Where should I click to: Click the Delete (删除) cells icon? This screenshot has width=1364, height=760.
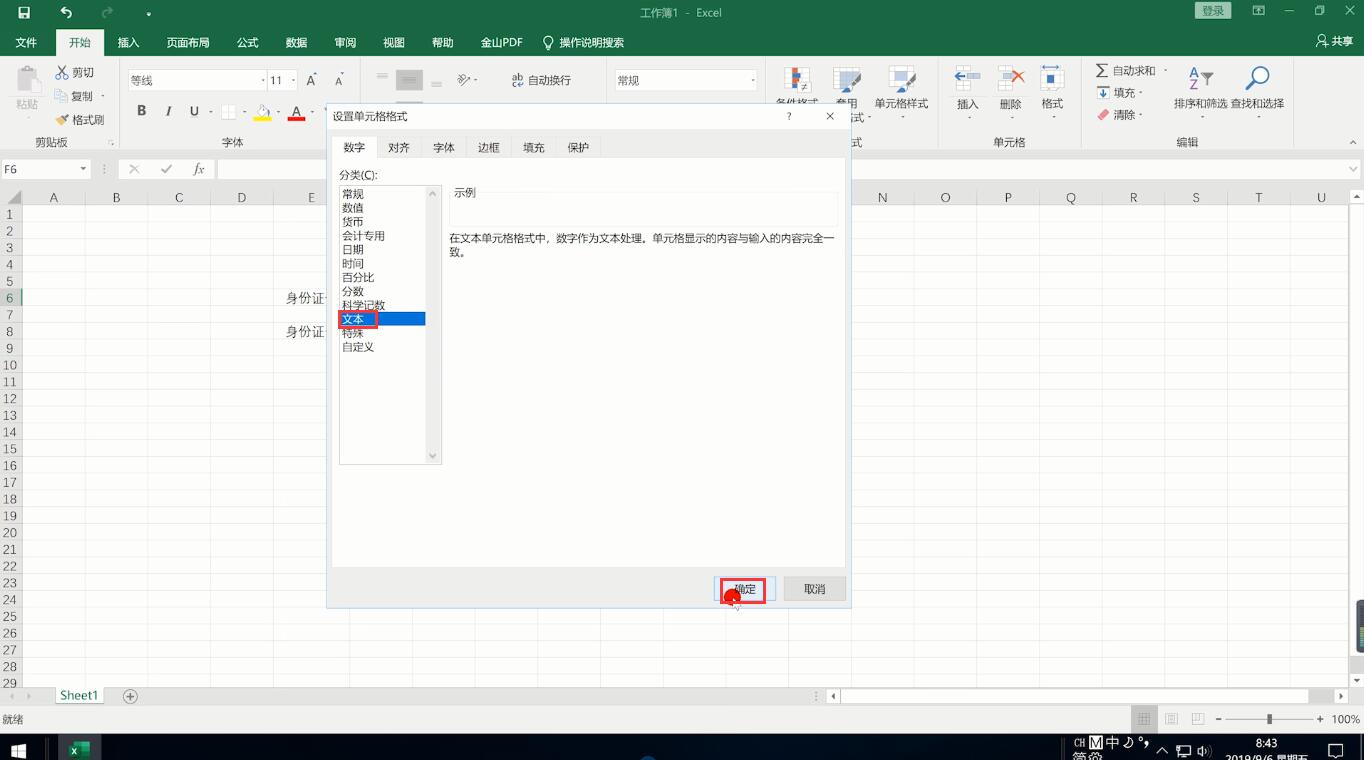coord(1010,79)
